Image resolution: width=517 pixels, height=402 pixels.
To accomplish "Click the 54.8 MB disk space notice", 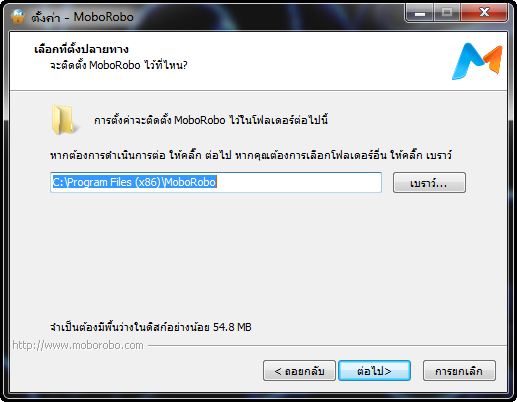I will click(150, 327).
